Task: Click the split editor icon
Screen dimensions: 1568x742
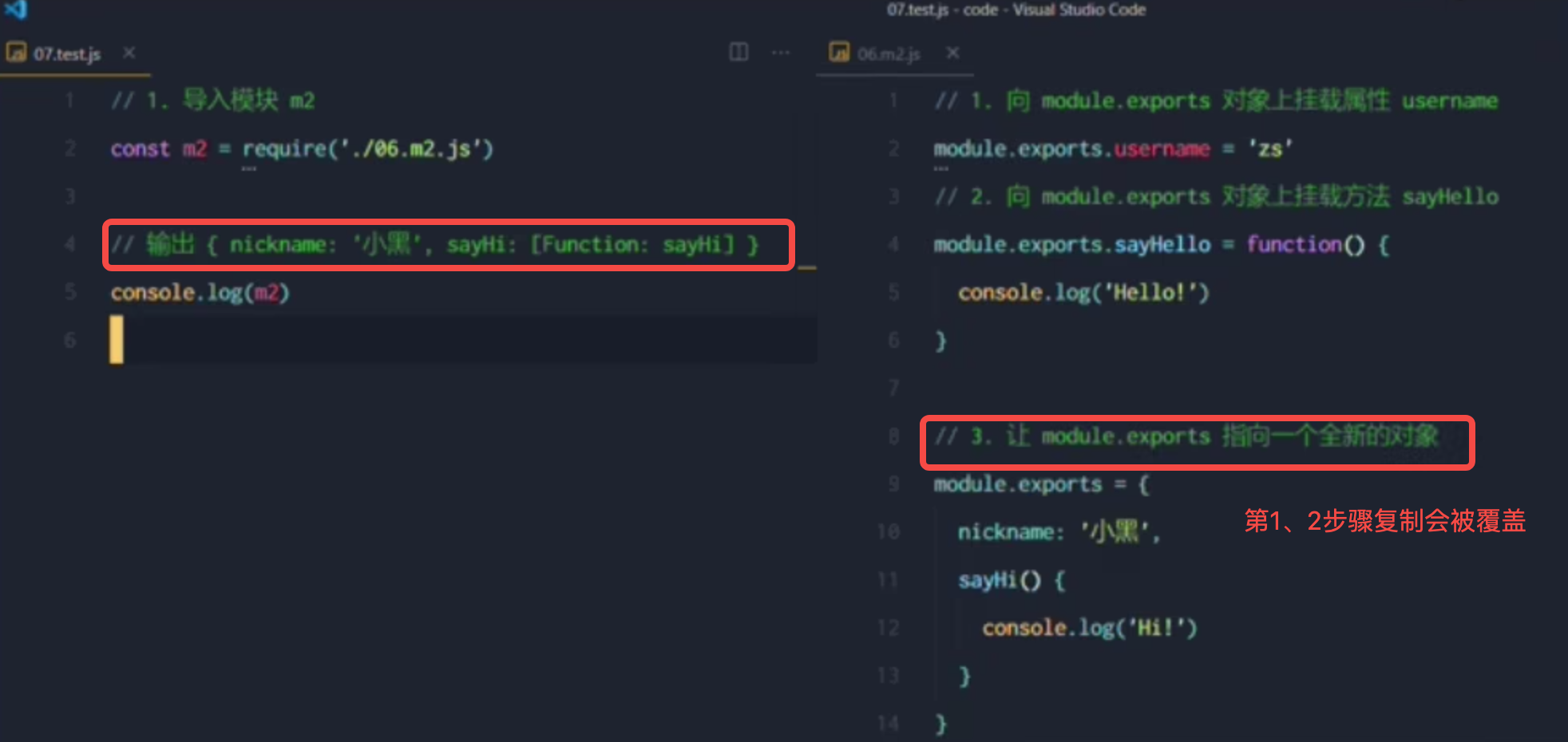Action: [x=738, y=53]
